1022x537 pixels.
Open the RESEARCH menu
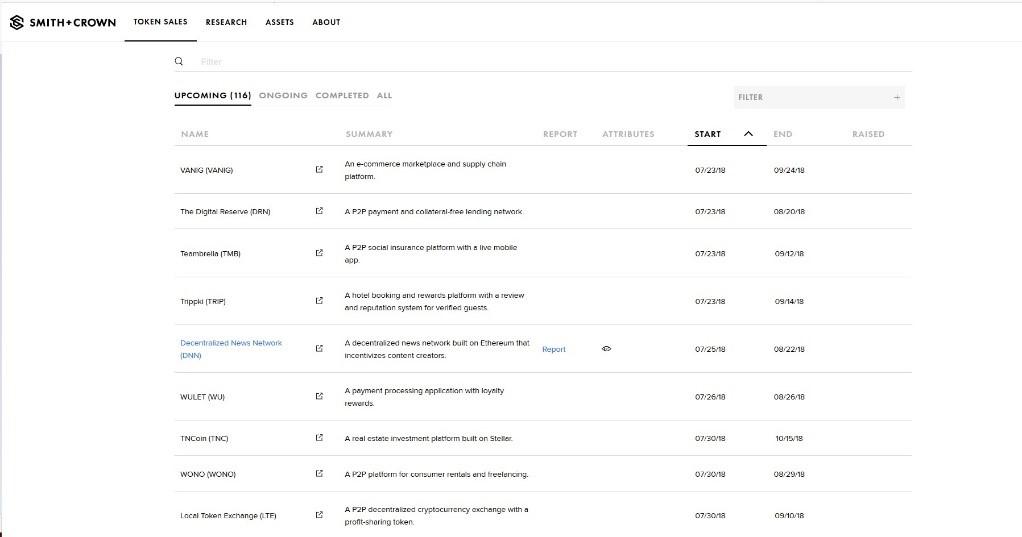[x=226, y=22]
